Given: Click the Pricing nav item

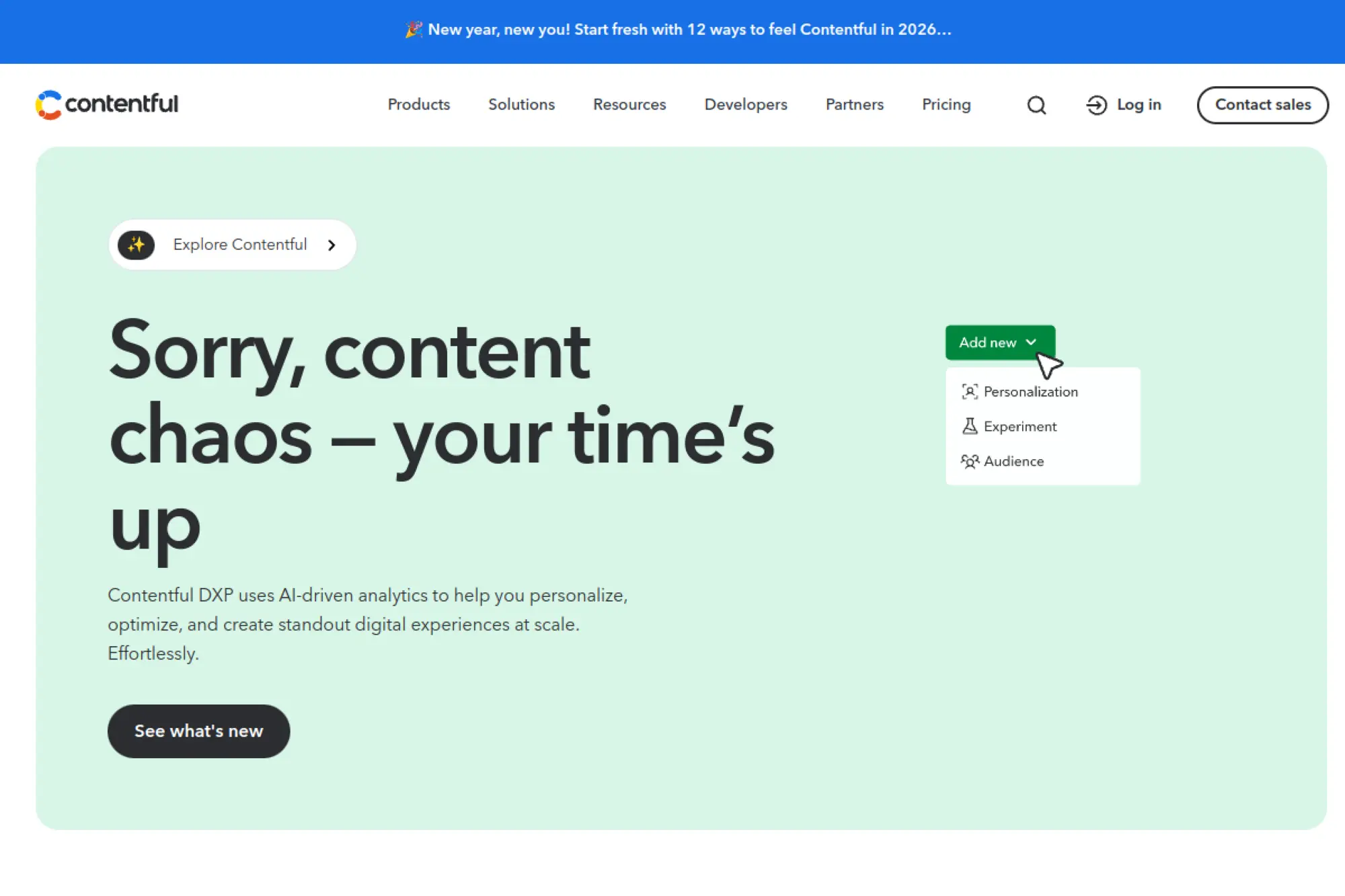Looking at the screenshot, I should 946,105.
